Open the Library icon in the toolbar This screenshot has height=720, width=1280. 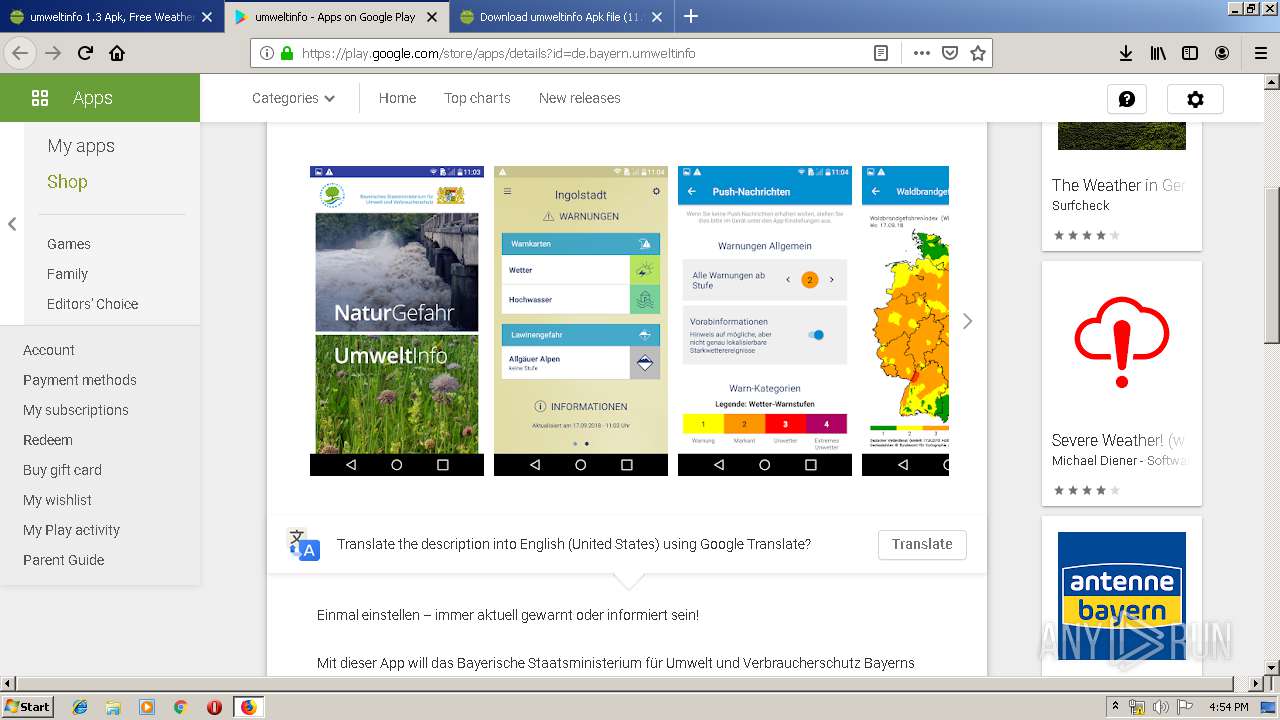(x=1158, y=54)
